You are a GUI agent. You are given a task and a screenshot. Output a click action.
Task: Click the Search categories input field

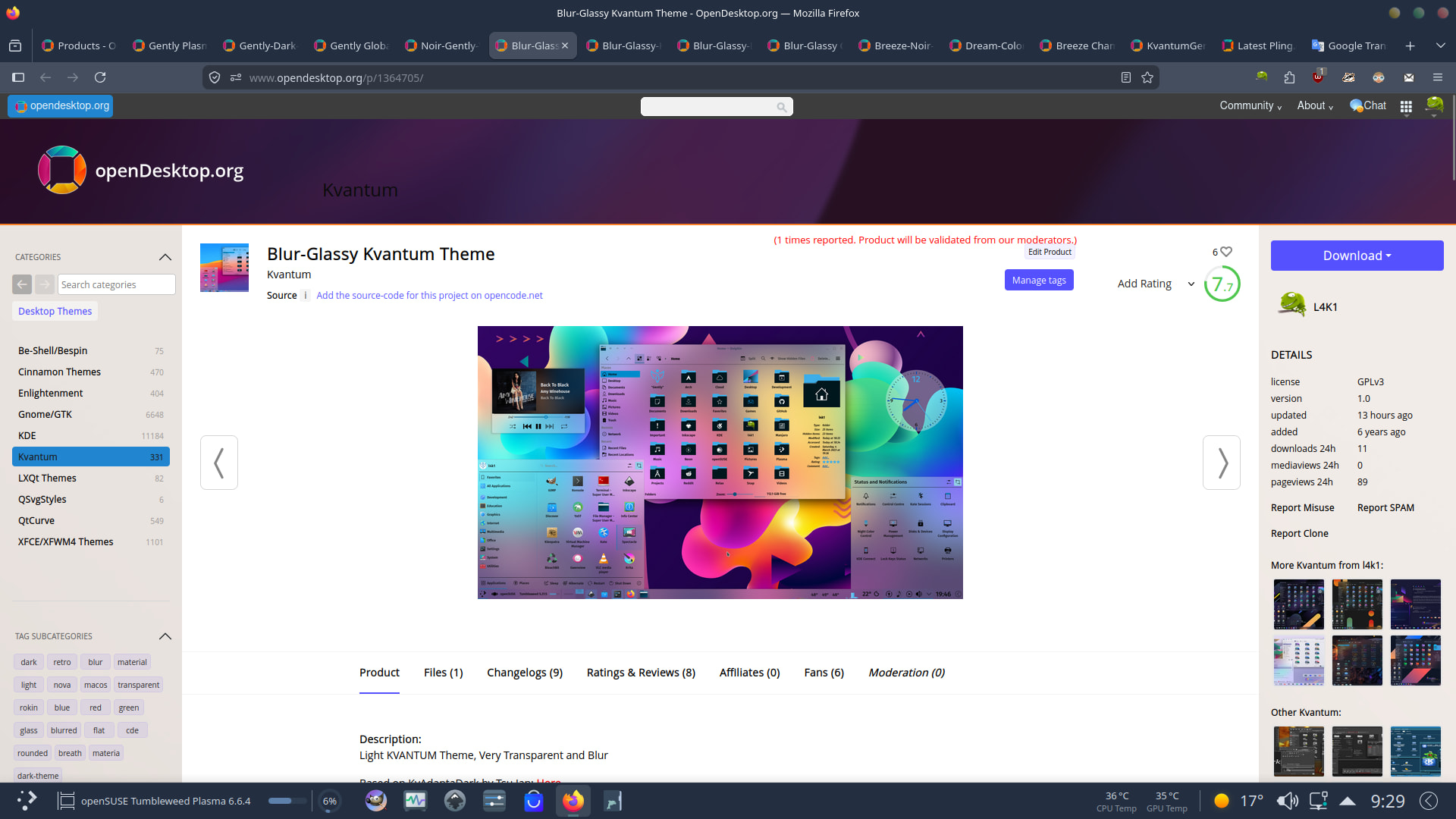coord(116,284)
